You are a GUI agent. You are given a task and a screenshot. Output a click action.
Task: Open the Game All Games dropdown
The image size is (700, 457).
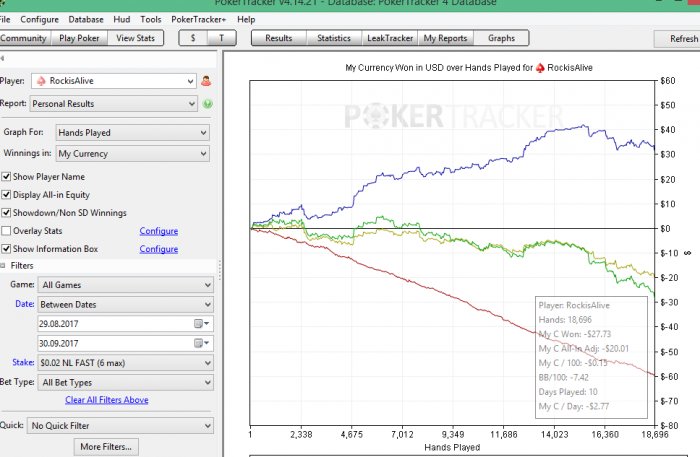click(x=125, y=285)
